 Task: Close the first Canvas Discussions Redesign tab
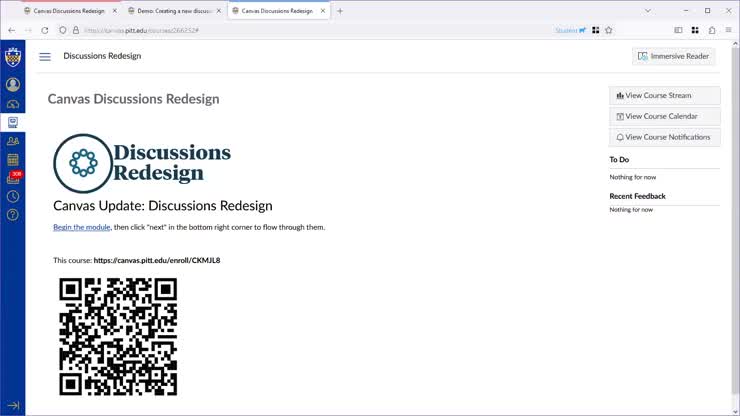[x=115, y=11]
